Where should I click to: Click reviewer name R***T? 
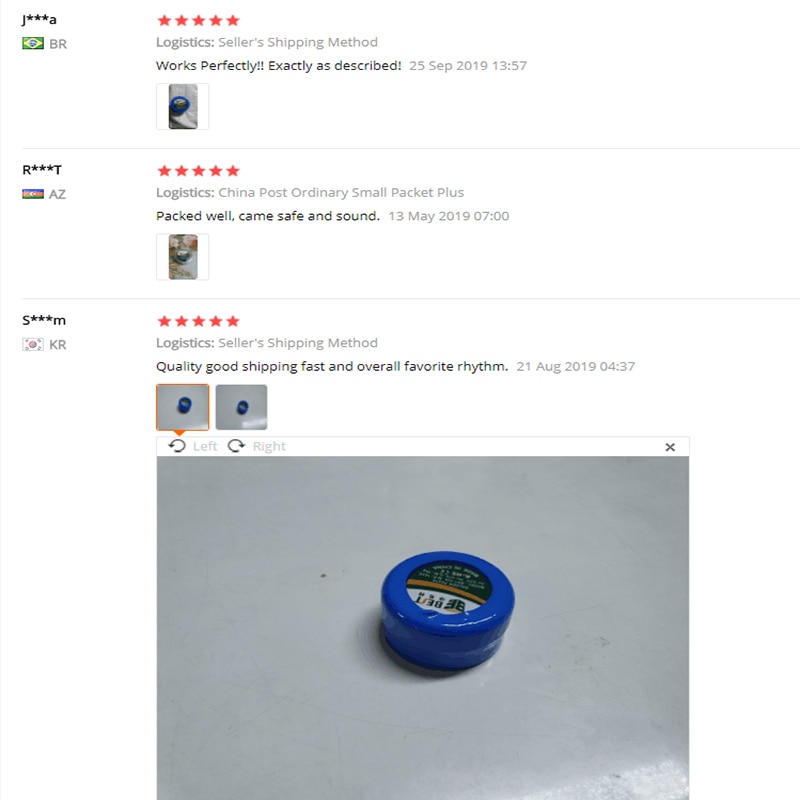tap(42, 170)
